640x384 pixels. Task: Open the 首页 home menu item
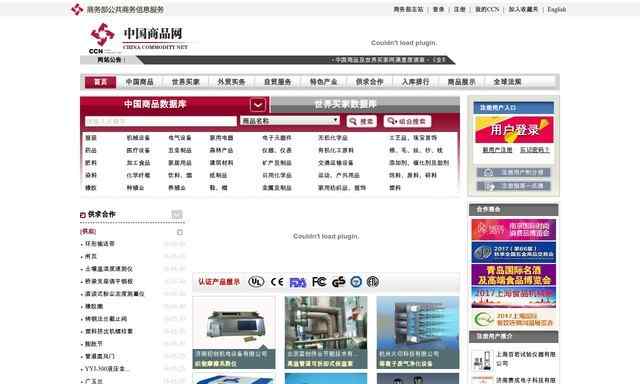tap(100, 82)
